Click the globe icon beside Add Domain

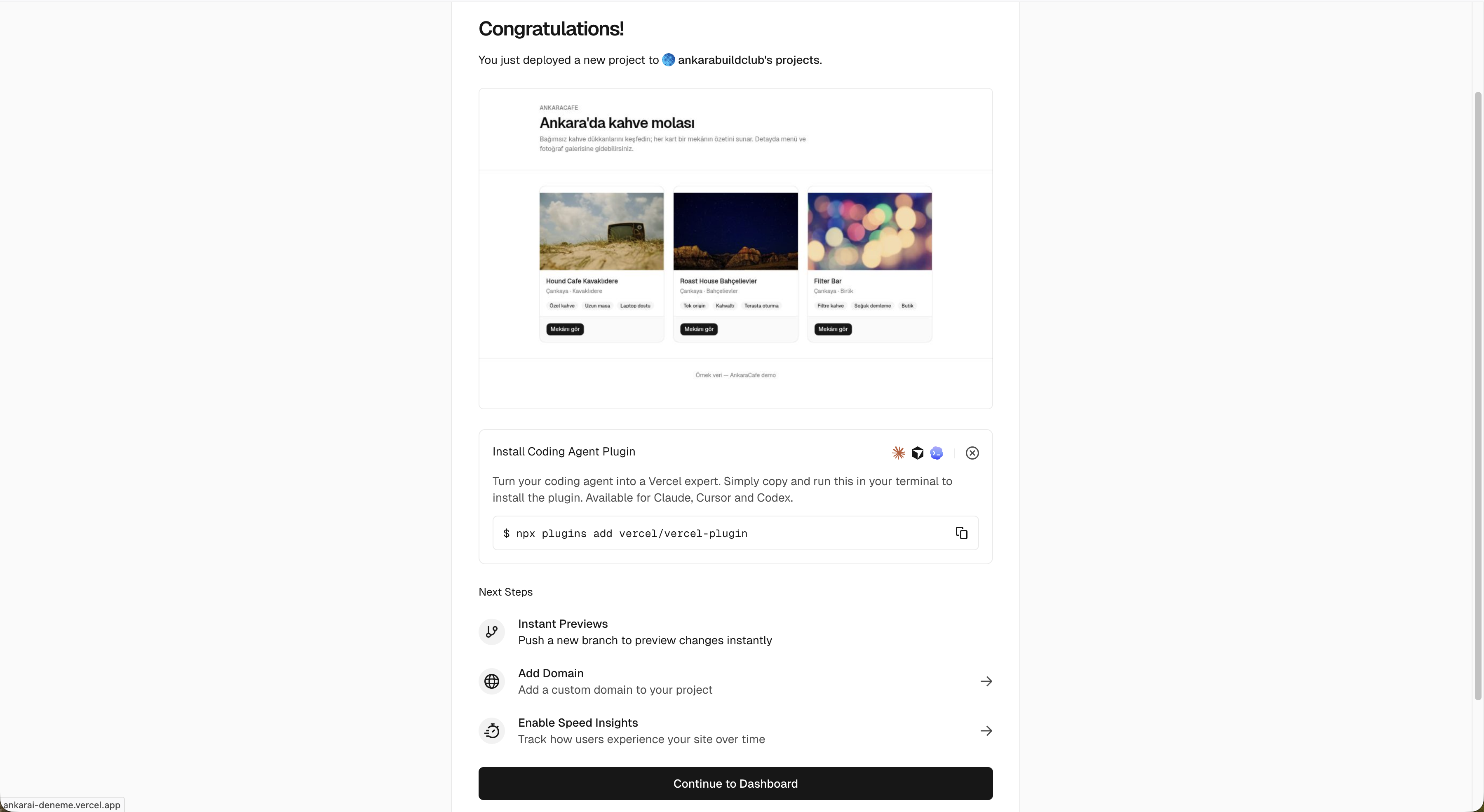491,681
